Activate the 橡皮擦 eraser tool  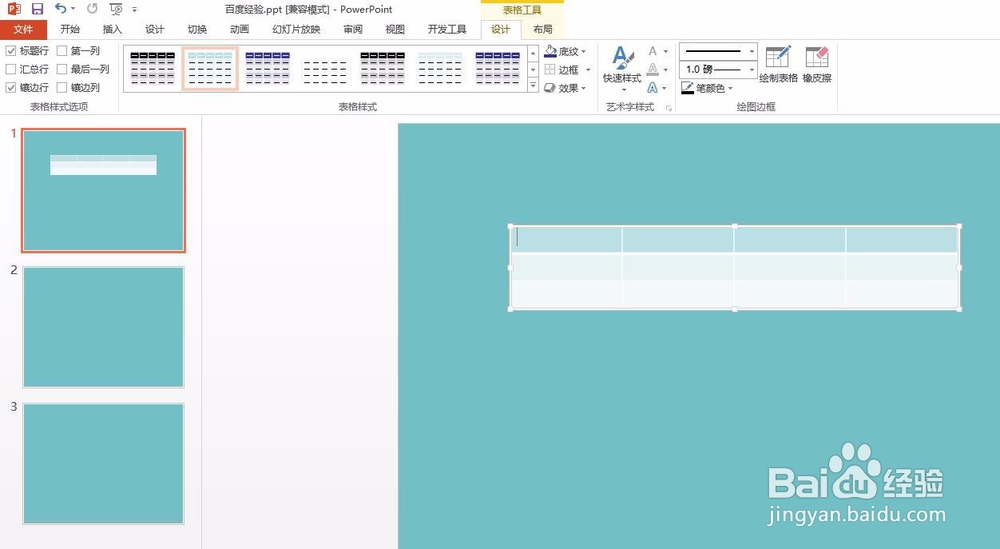(817, 64)
